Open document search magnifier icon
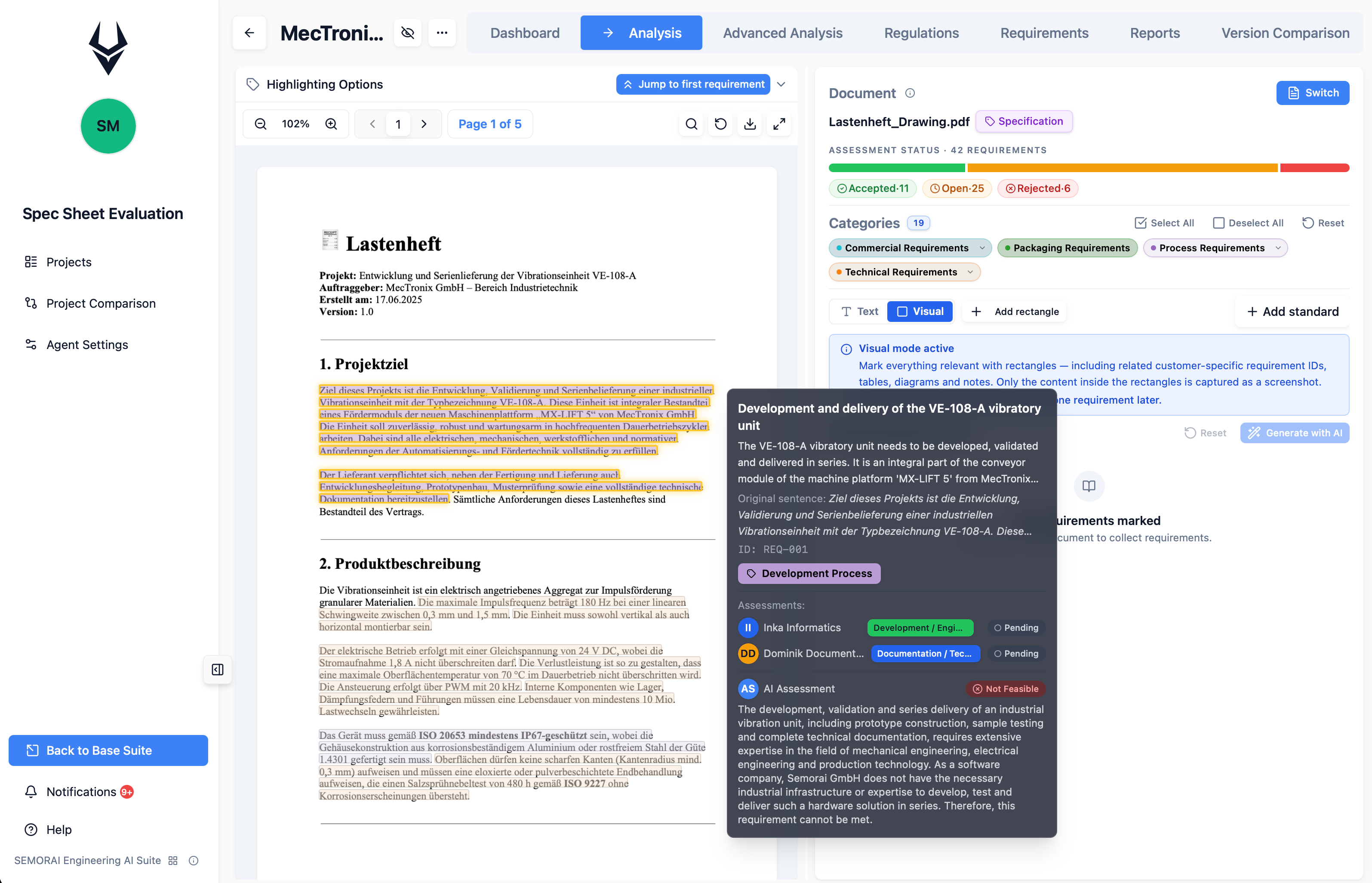The image size is (1372, 883). coord(692,124)
